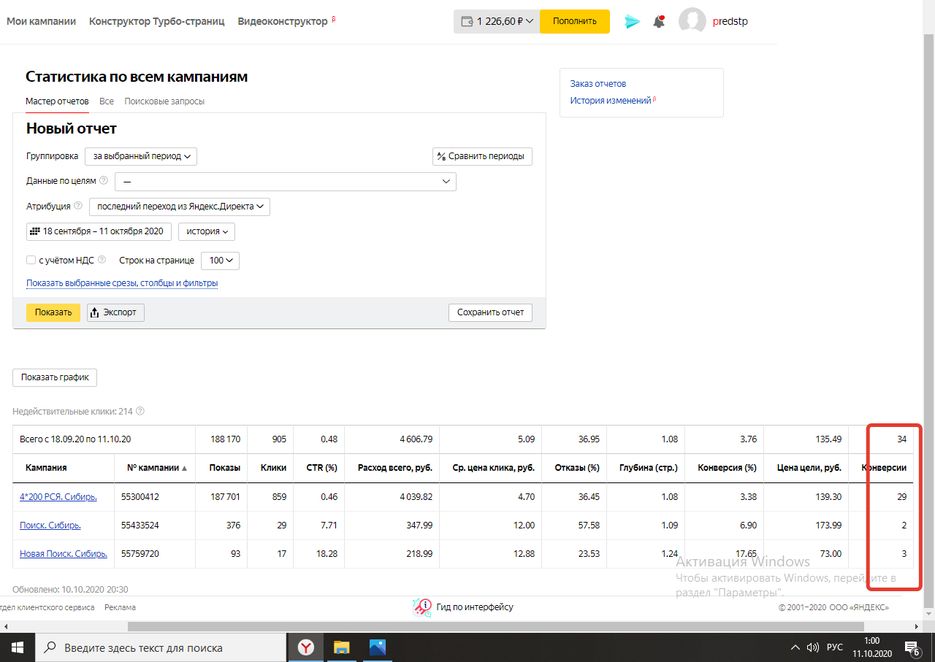This screenshot has width=935, height=662.
Task: Open Заказ отчетов link
Action: (598, 83)
